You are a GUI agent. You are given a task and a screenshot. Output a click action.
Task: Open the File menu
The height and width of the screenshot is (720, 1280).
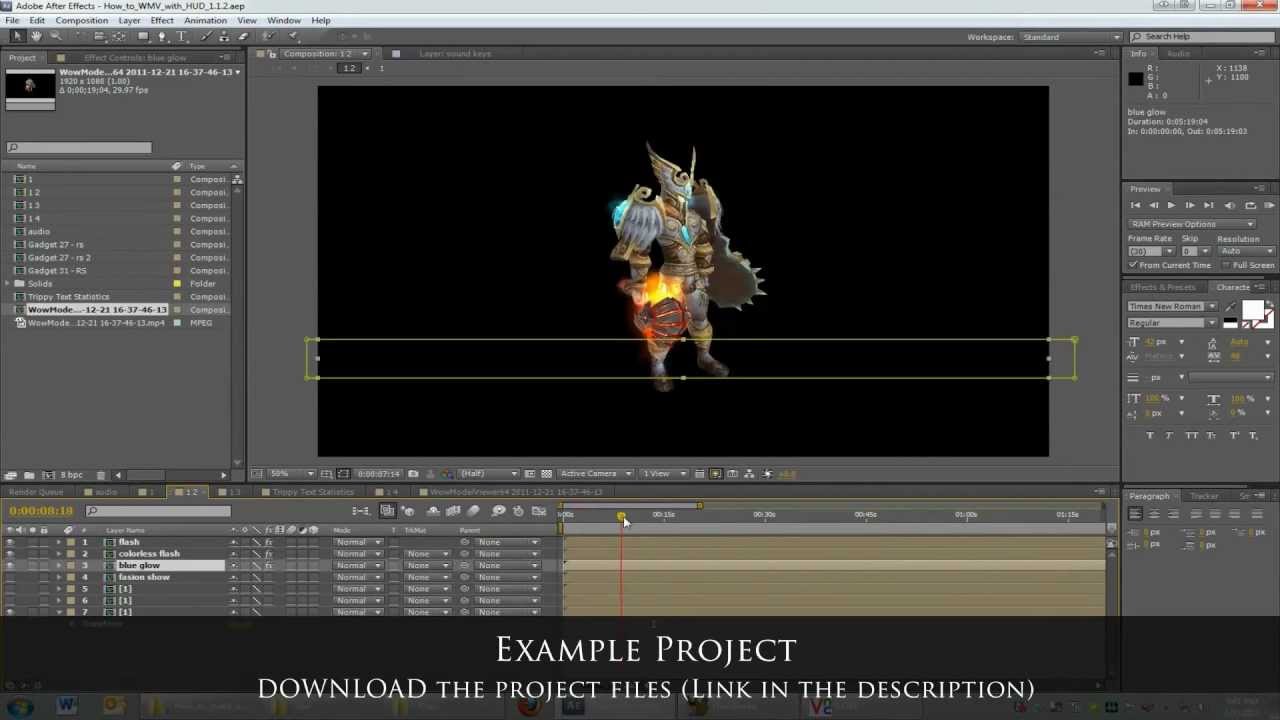click(12, 20)
